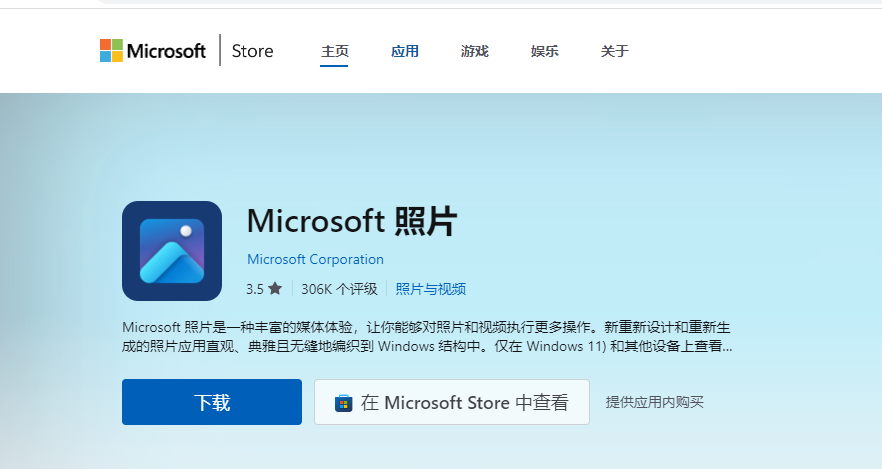Open the 照片与视频 category link
The image size is (882, 469).
431,289
